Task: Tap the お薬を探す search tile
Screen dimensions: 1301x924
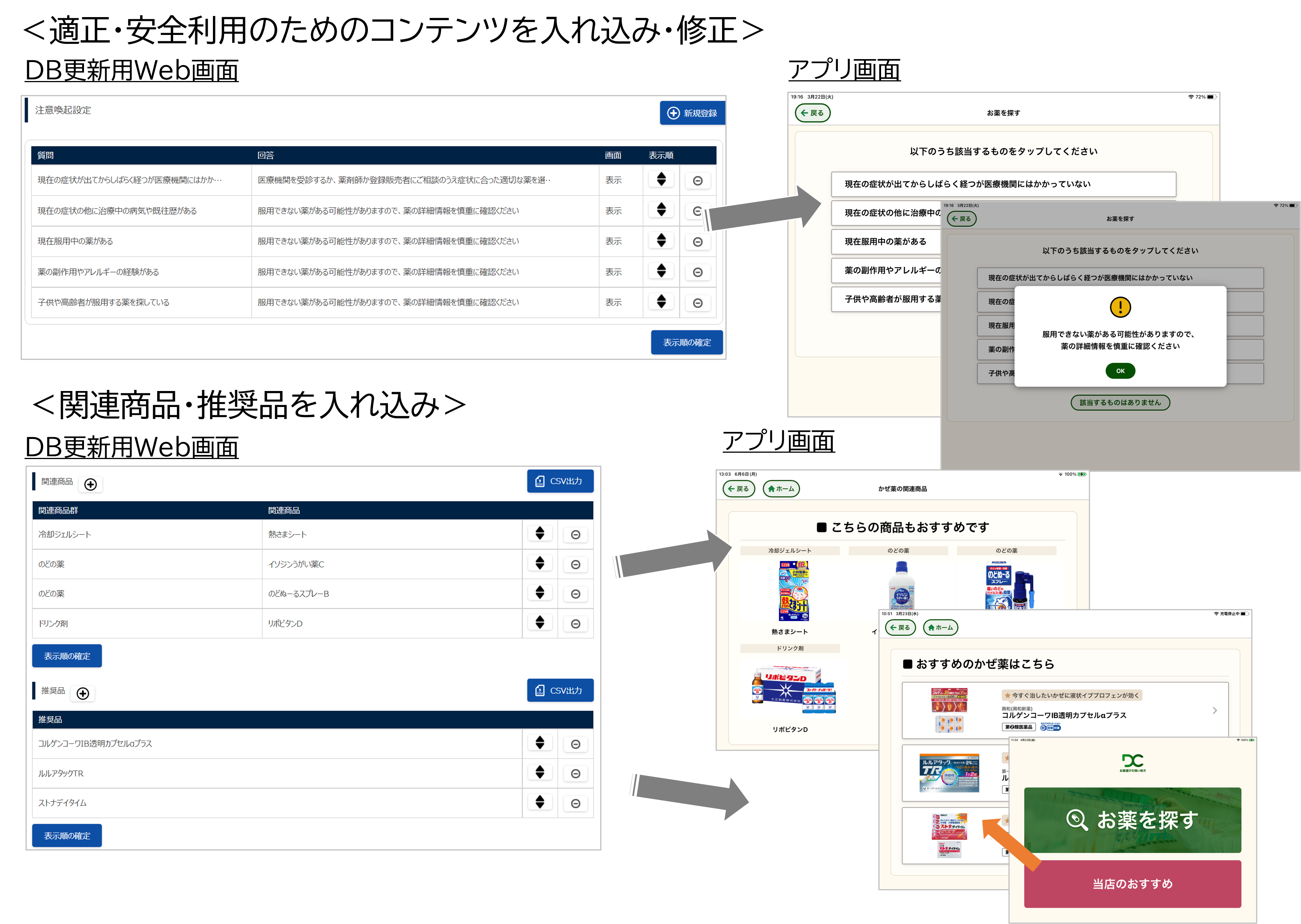Action: [1133, 820]
